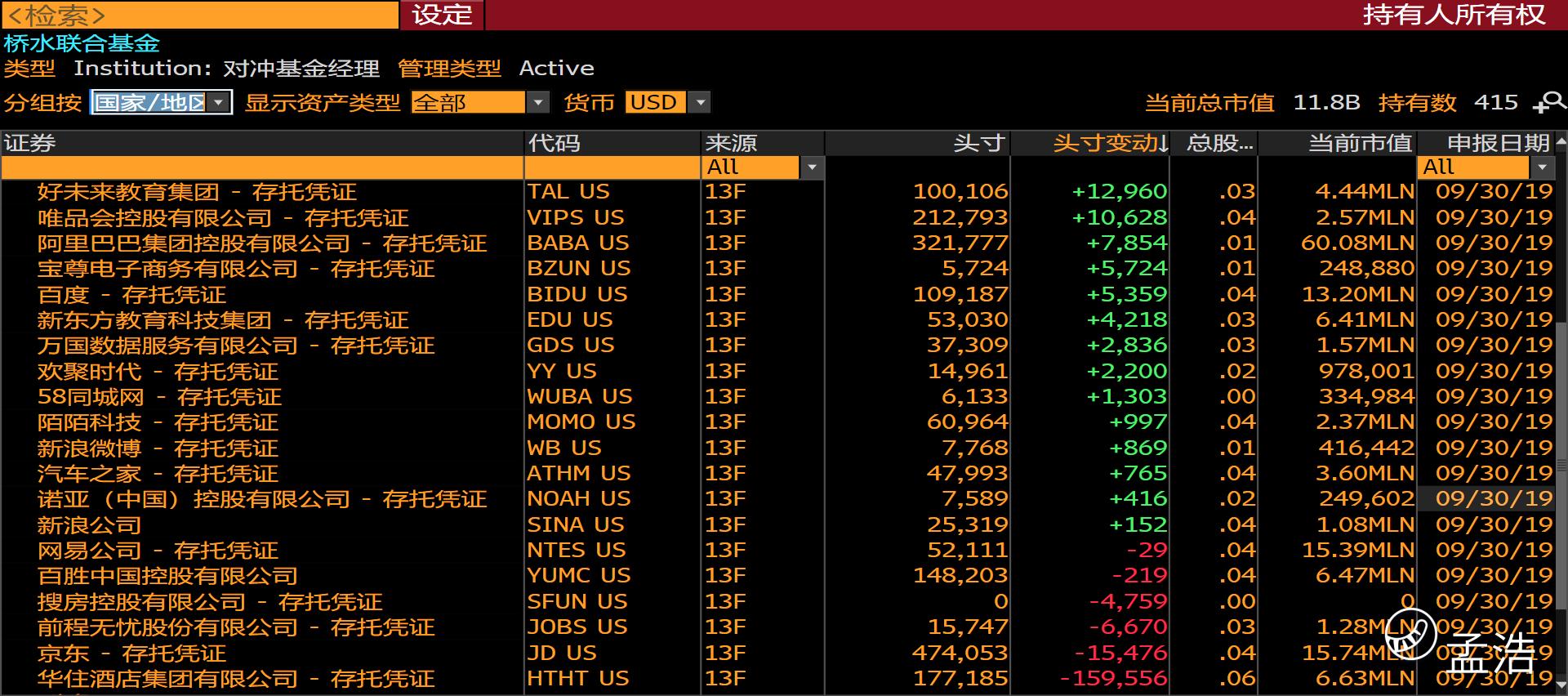Click the magnifier search icon near 持有数
The height and width of the screenshot is (696, 1568).
point(1549,102)
